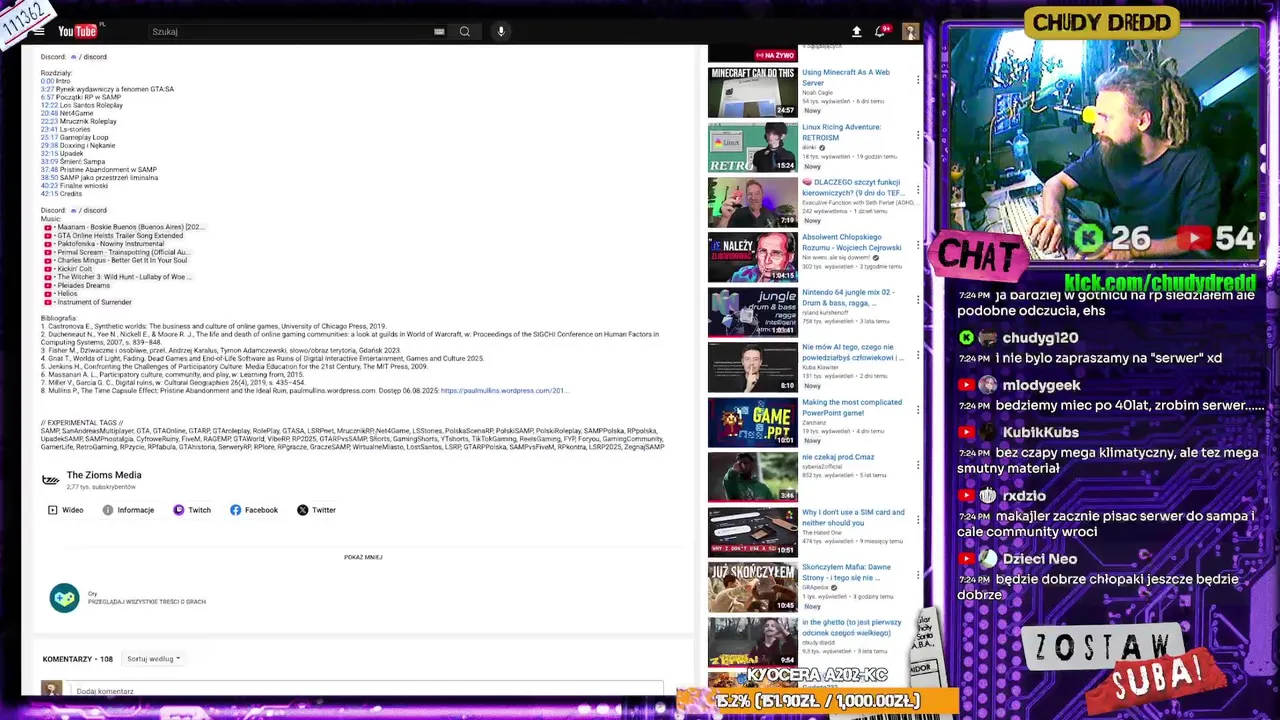Click chat username KubikKubs
Image resolution: width=1280 pixels, height=720 pixels.
[x=1040, y=432]
